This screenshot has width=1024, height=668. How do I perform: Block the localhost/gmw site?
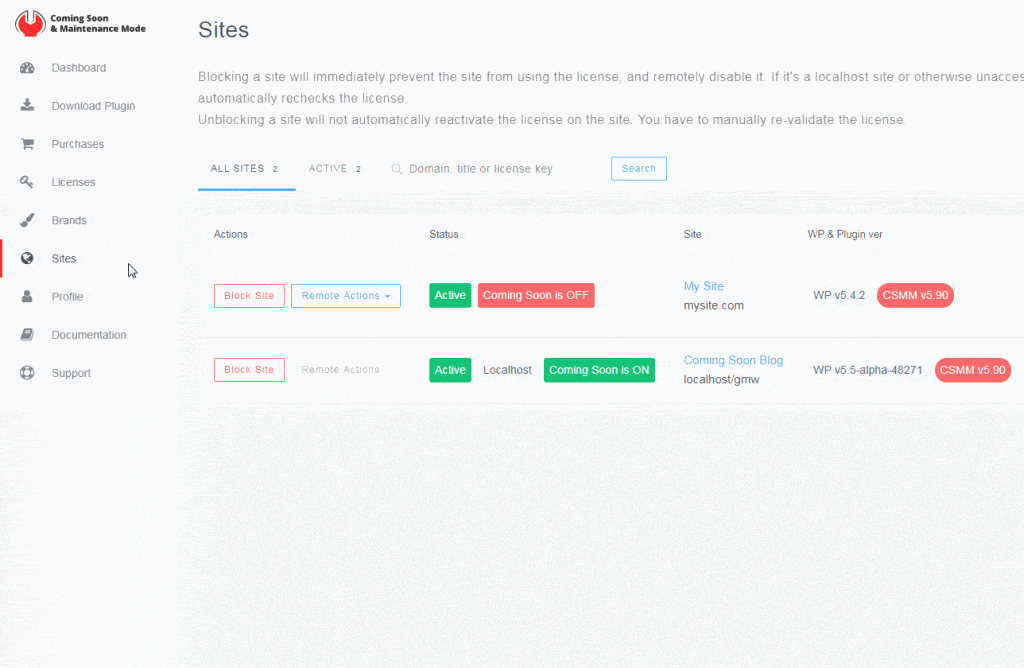point(249,370)
